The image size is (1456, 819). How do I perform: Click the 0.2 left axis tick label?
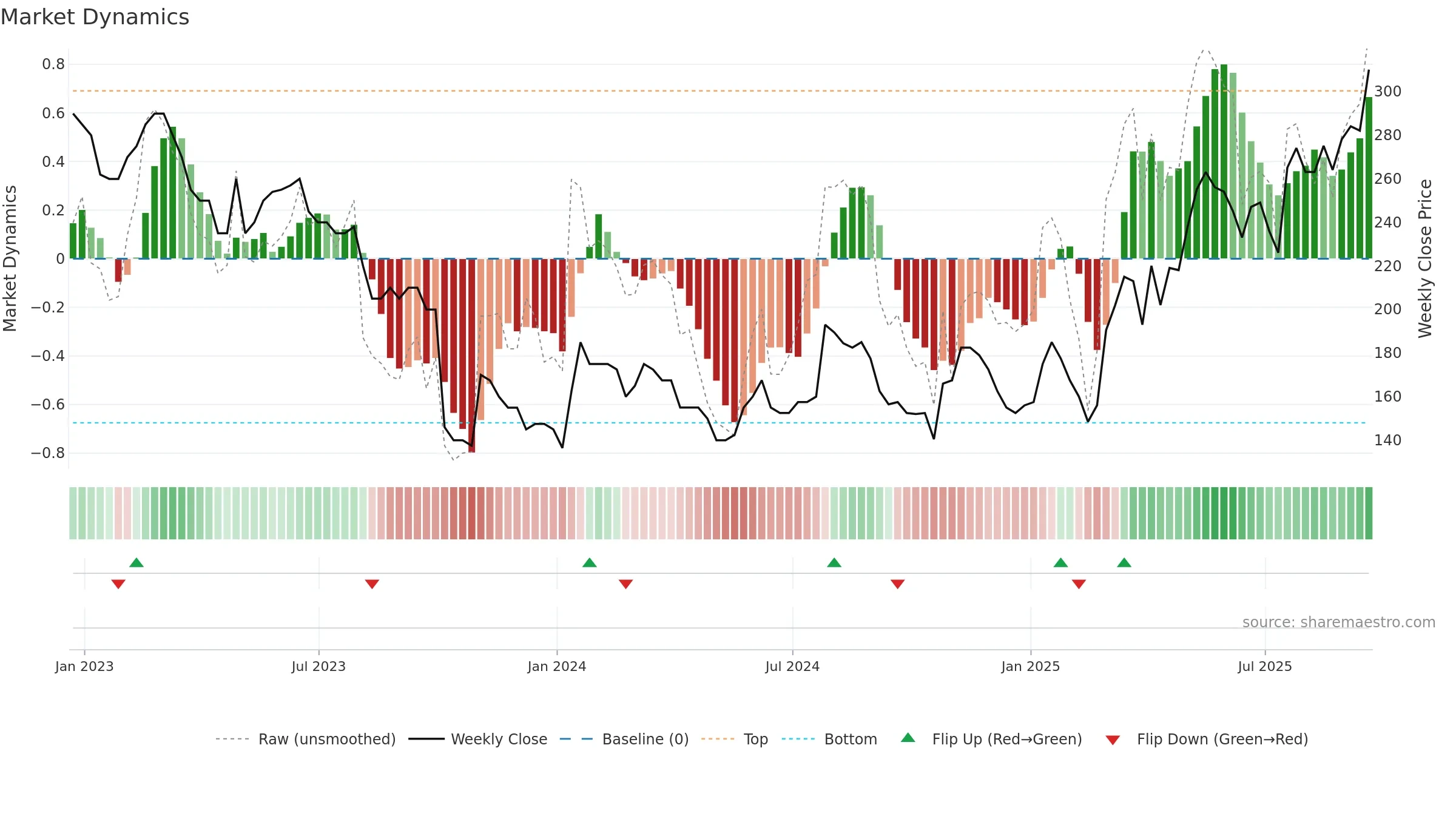(x=53, y=210)
